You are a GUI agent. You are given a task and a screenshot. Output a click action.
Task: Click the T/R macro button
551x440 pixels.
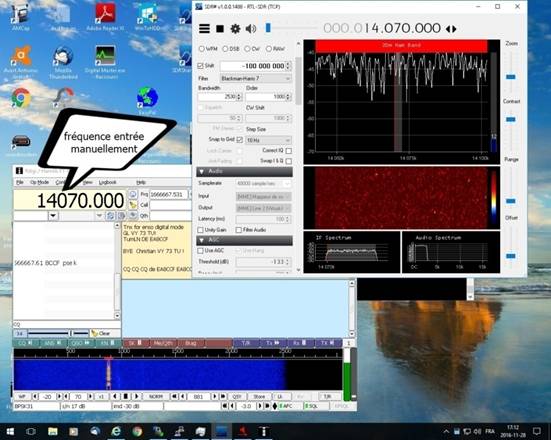coord(246,343)
